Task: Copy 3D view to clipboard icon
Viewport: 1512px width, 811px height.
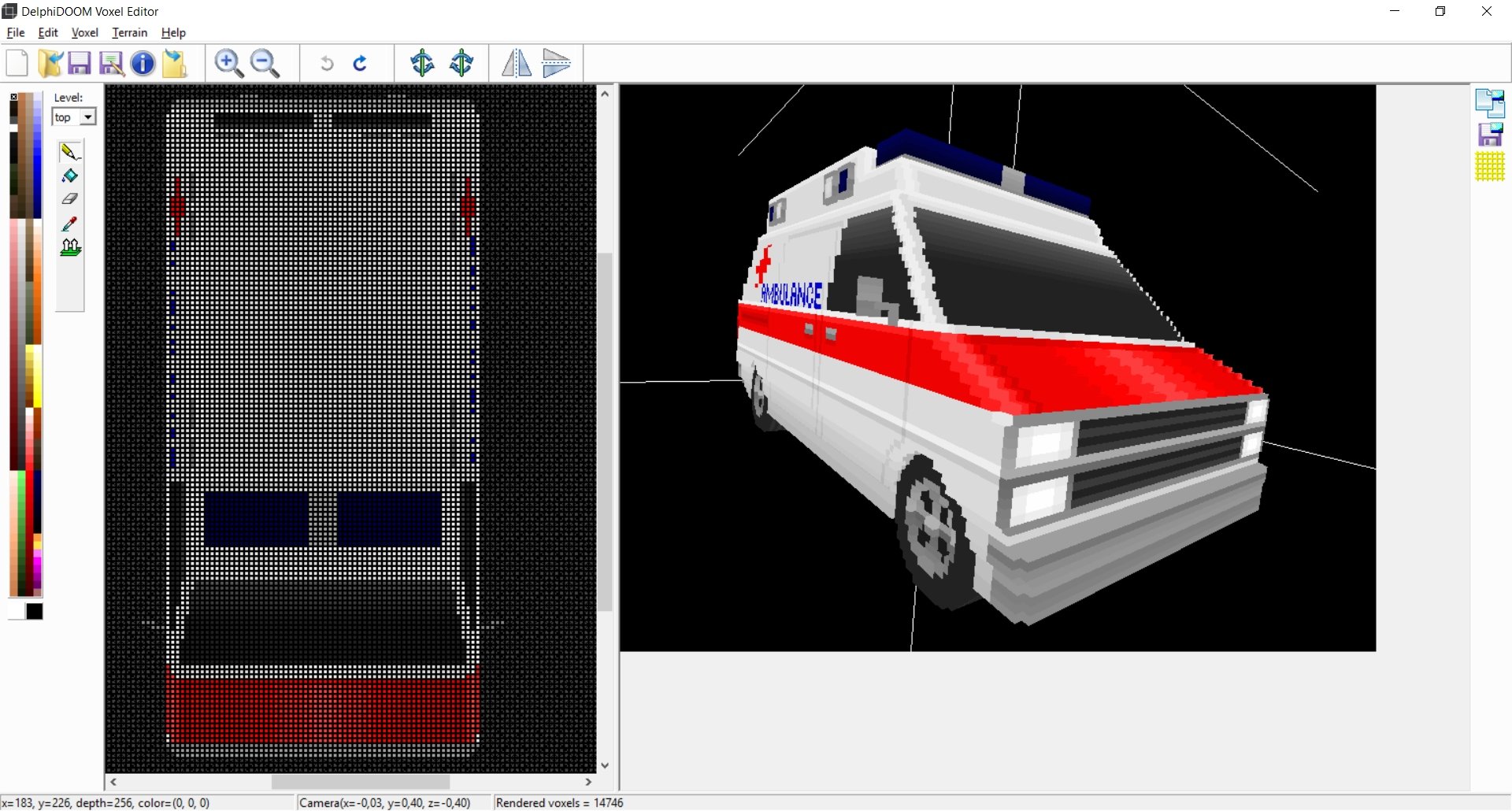Action: click(x=1490, y=103)
